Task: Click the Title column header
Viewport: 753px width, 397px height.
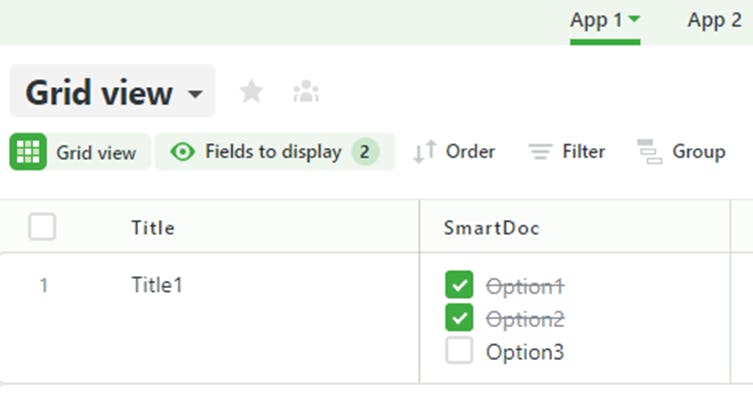Action: click(x=153, y=228)
